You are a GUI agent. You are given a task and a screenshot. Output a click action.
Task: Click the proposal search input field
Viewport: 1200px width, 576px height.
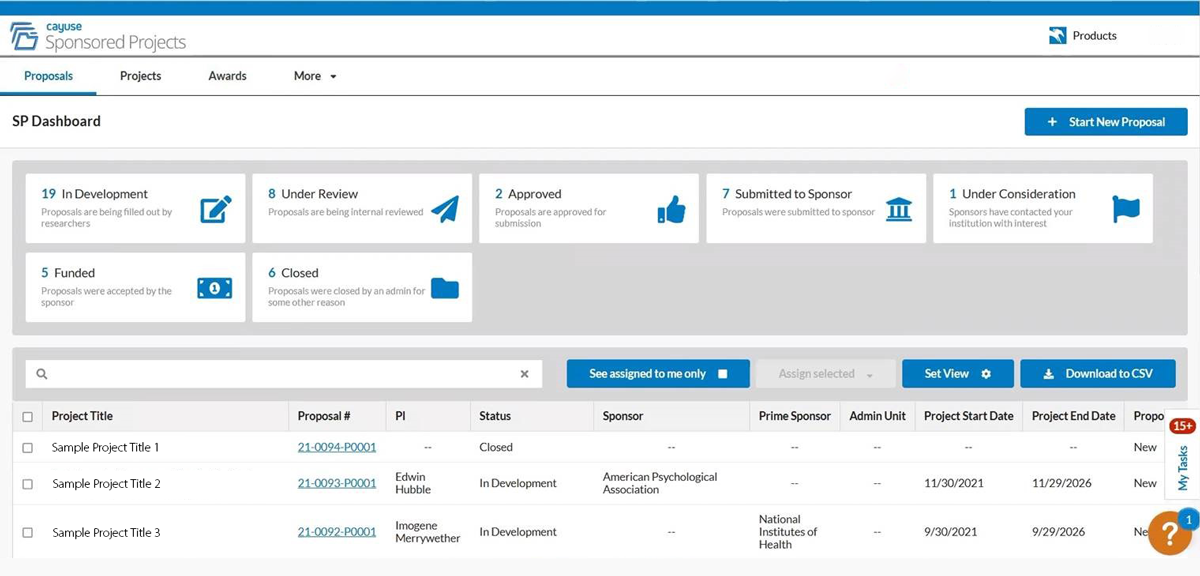point(280,374)
